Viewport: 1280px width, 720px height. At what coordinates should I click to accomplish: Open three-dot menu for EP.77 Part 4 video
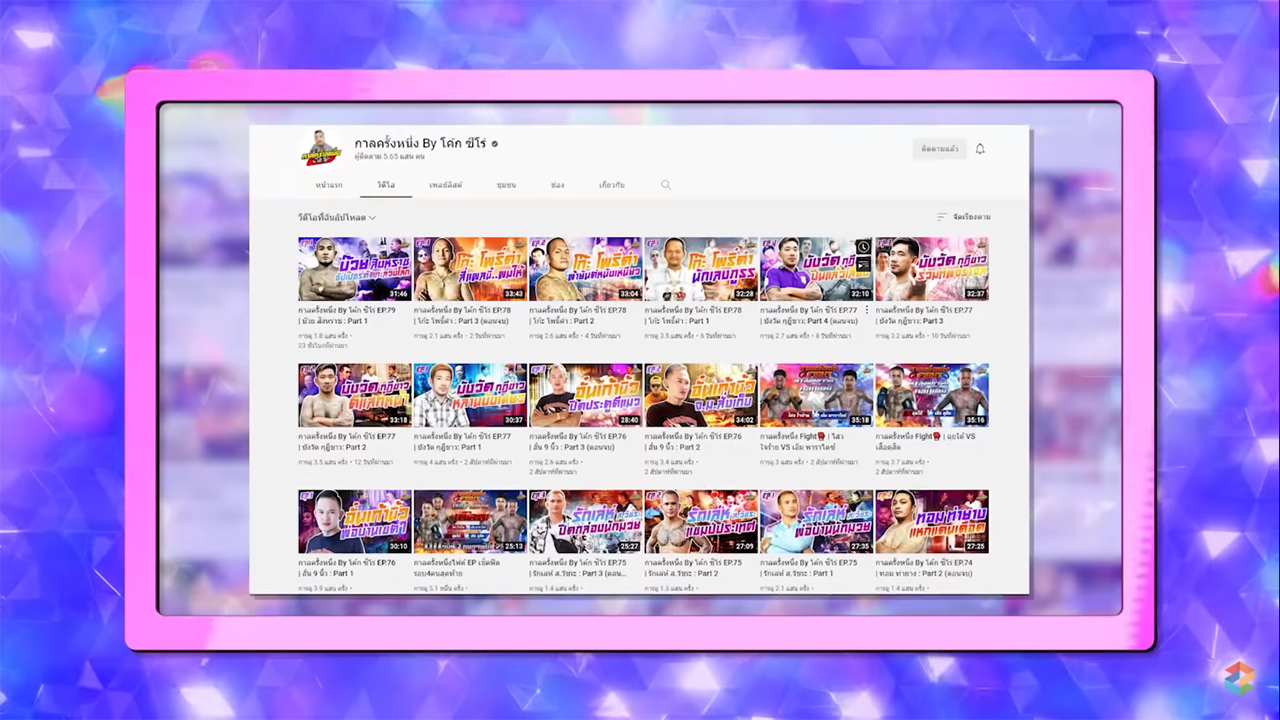867,311
